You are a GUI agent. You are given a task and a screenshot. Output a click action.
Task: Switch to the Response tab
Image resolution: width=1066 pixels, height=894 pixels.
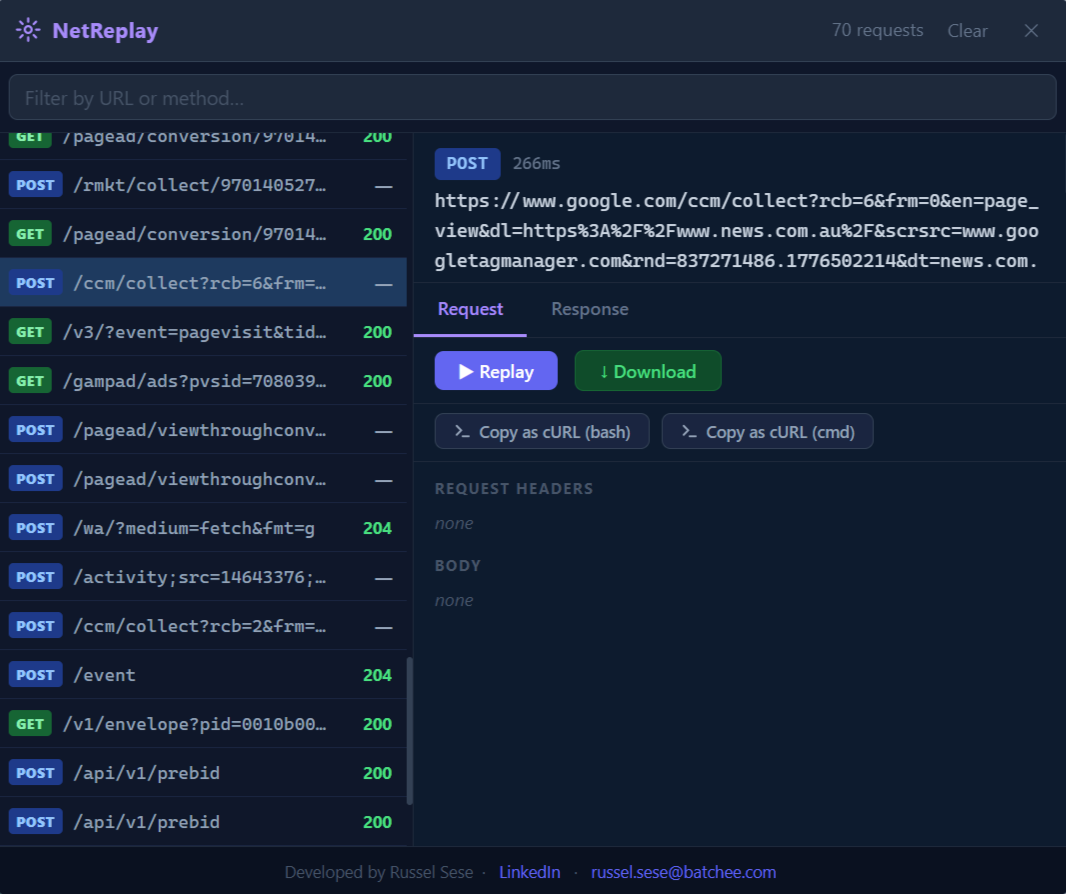pyautogui.click(x=589, y=309)
